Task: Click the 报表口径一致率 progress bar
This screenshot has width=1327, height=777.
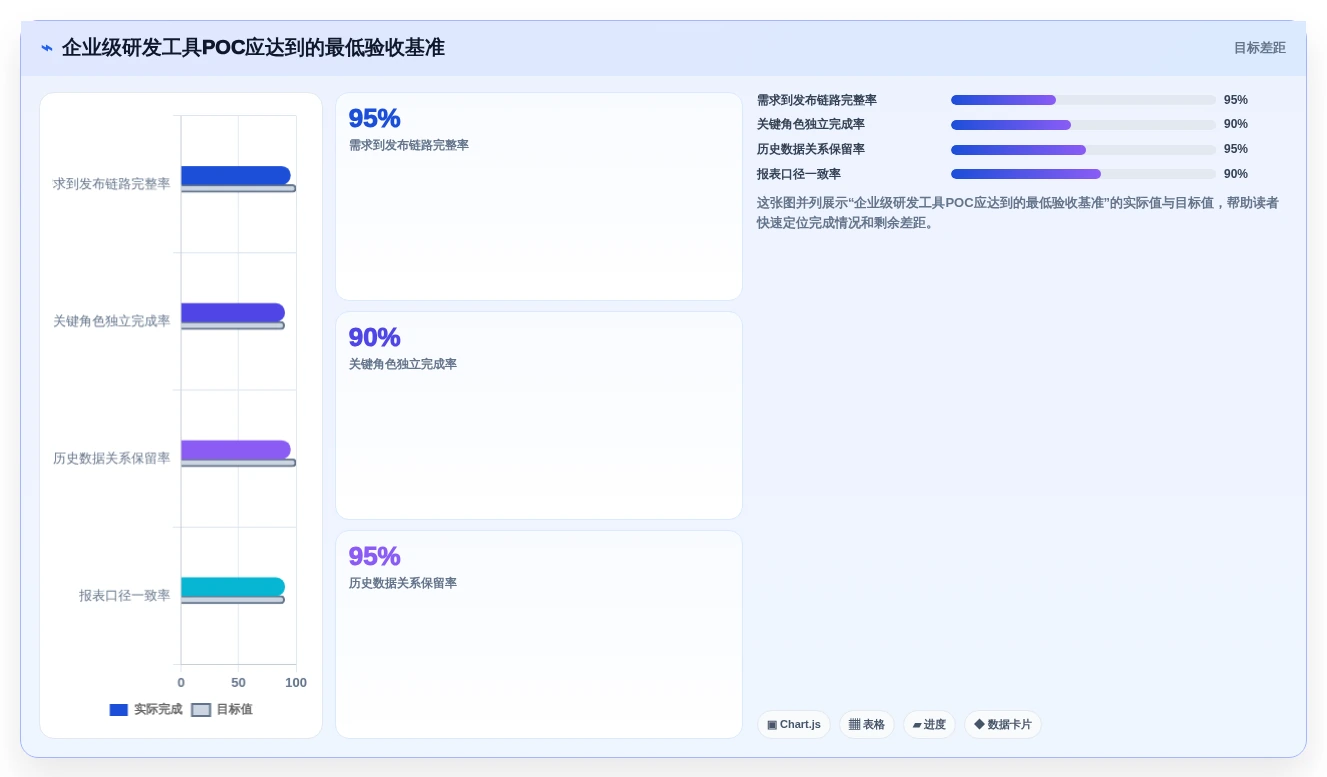Action: coord(1083,174)
